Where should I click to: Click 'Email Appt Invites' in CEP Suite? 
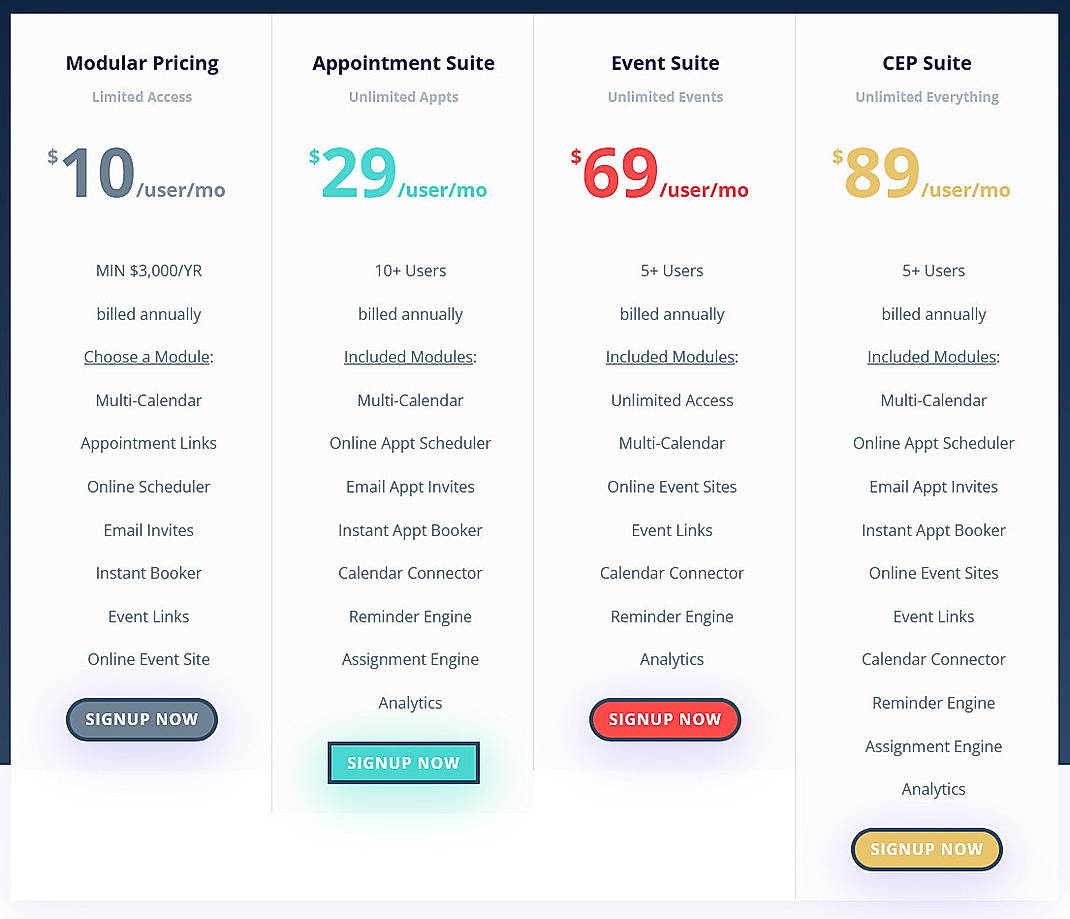(x=934, y=486)
